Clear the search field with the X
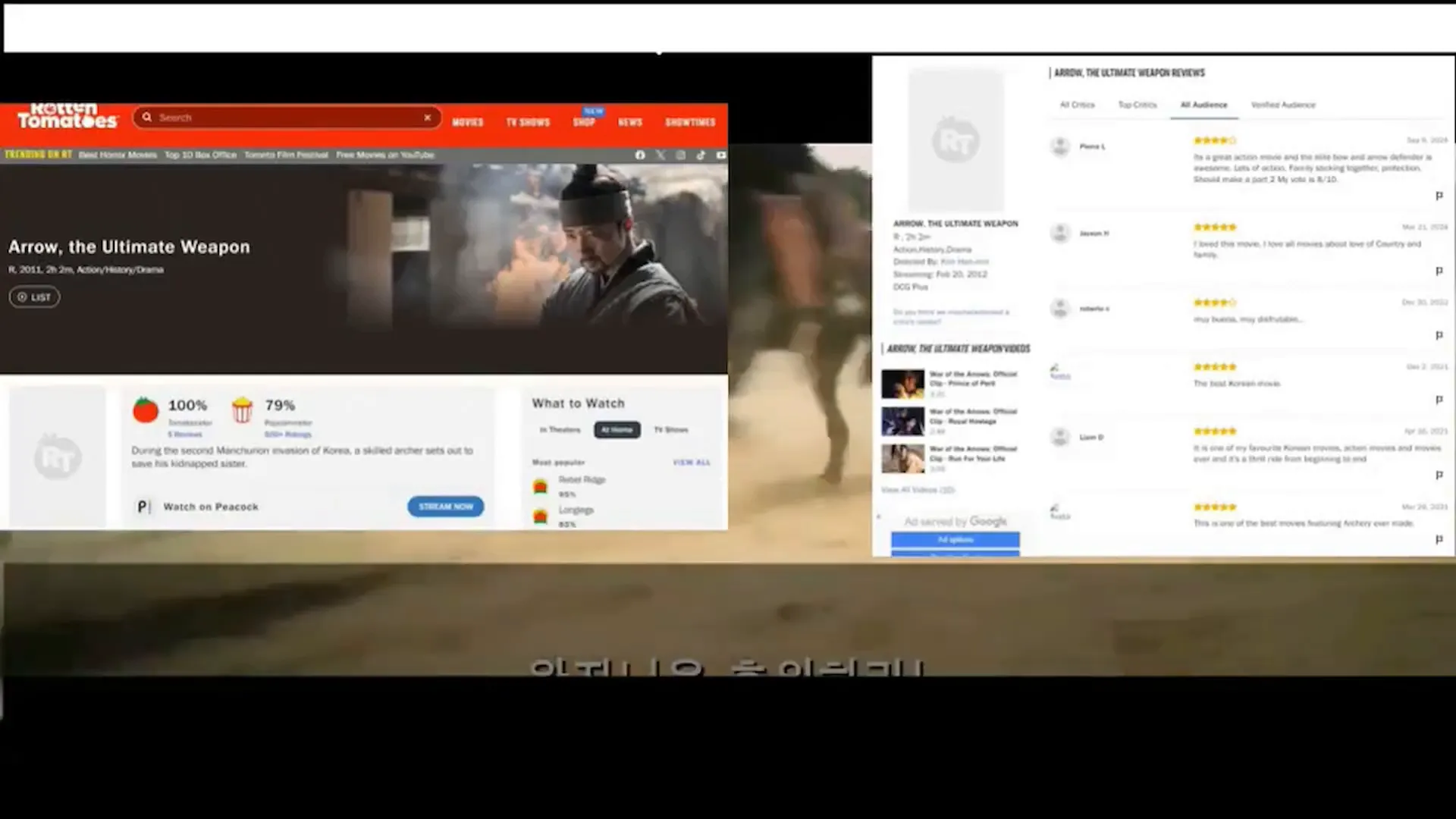The width and height of the screenshot is (1456, 819). tap(427, 118)
